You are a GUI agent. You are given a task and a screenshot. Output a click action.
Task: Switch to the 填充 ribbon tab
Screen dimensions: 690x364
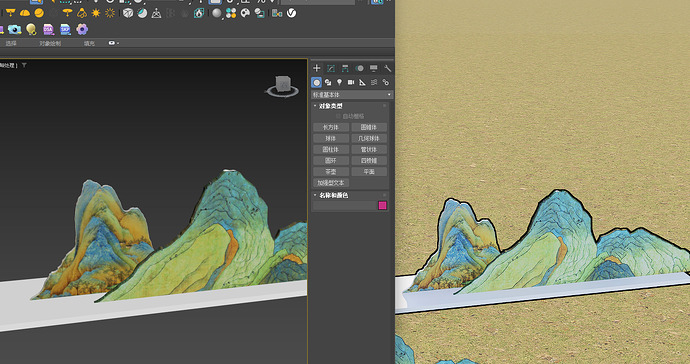pyautogui.click(x=89, y=43)
